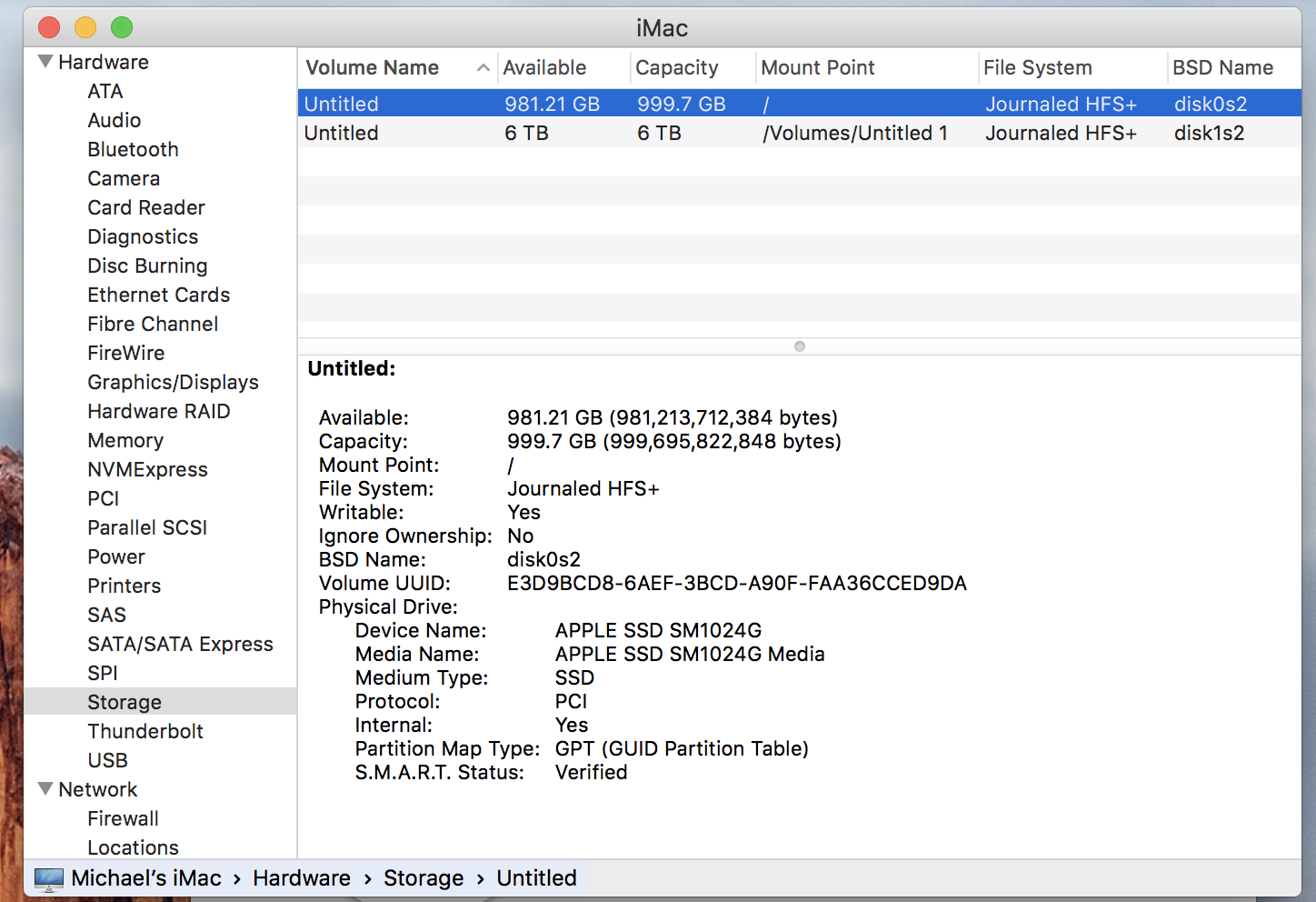Show Memory information
The width and height of the screenshot is (1316, 902).
pyautogui.click(x=125, y=440)
